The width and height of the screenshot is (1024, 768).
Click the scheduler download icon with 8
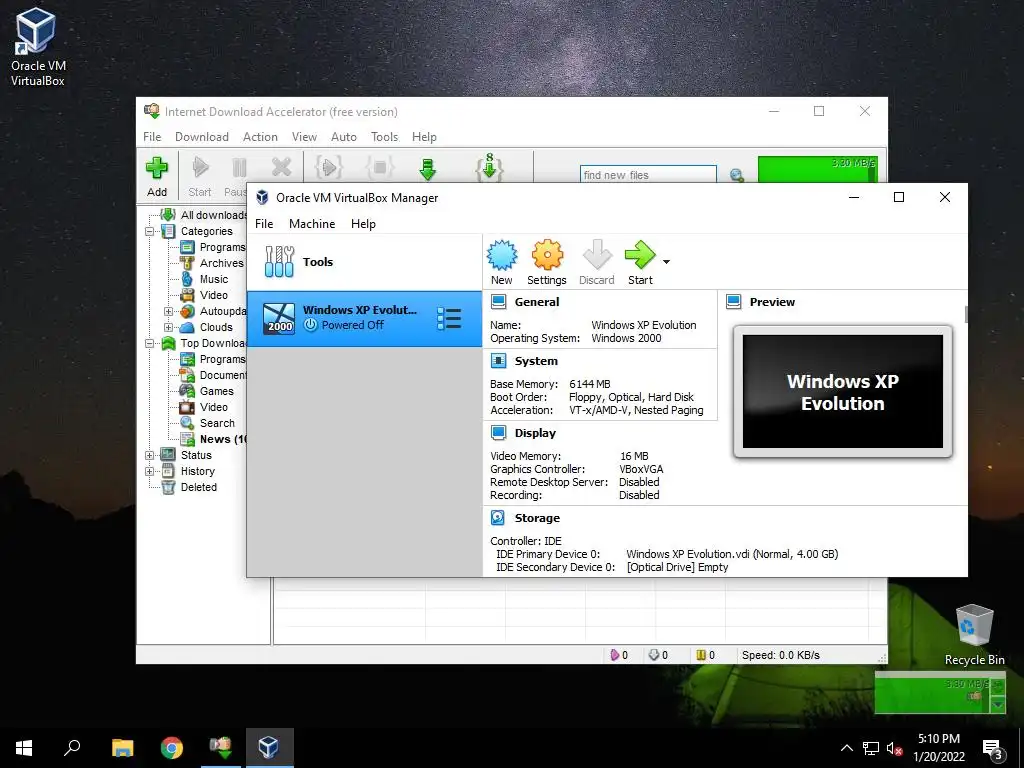point(489,167)
